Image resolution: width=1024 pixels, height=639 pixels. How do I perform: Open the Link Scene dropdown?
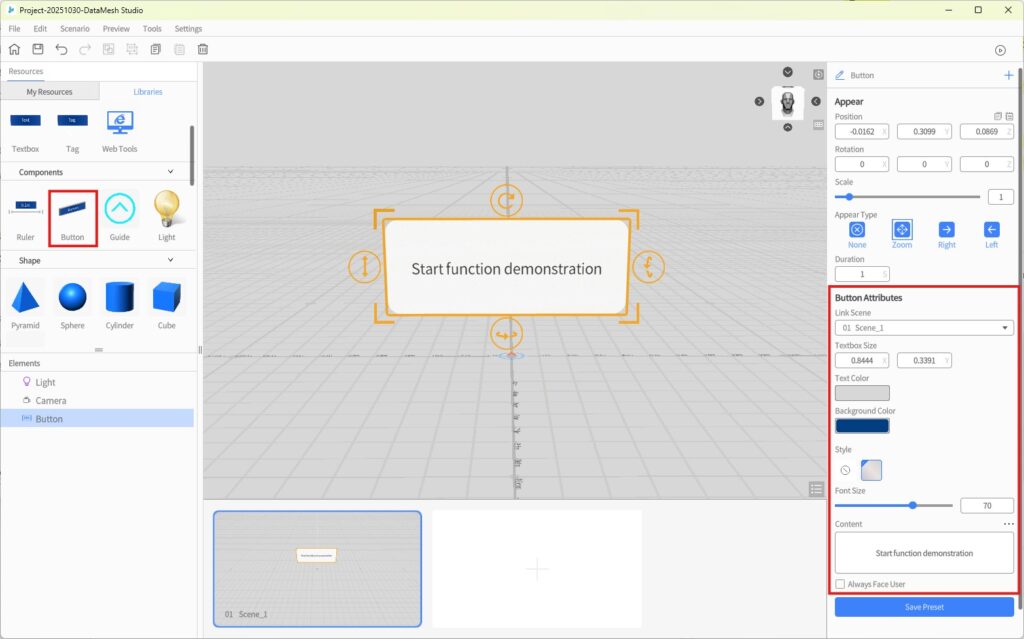click(924, 327)
